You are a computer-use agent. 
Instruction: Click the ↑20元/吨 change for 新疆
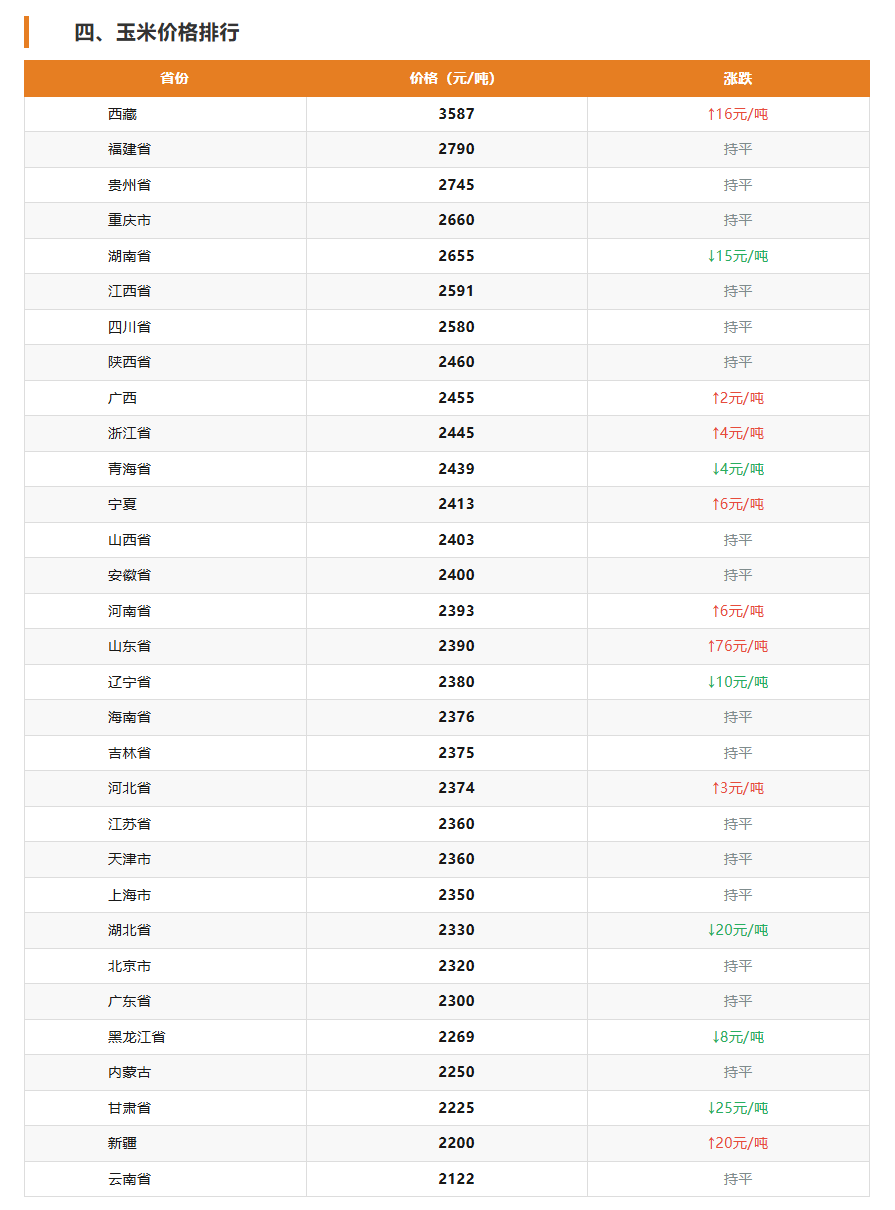(738, 1143)
